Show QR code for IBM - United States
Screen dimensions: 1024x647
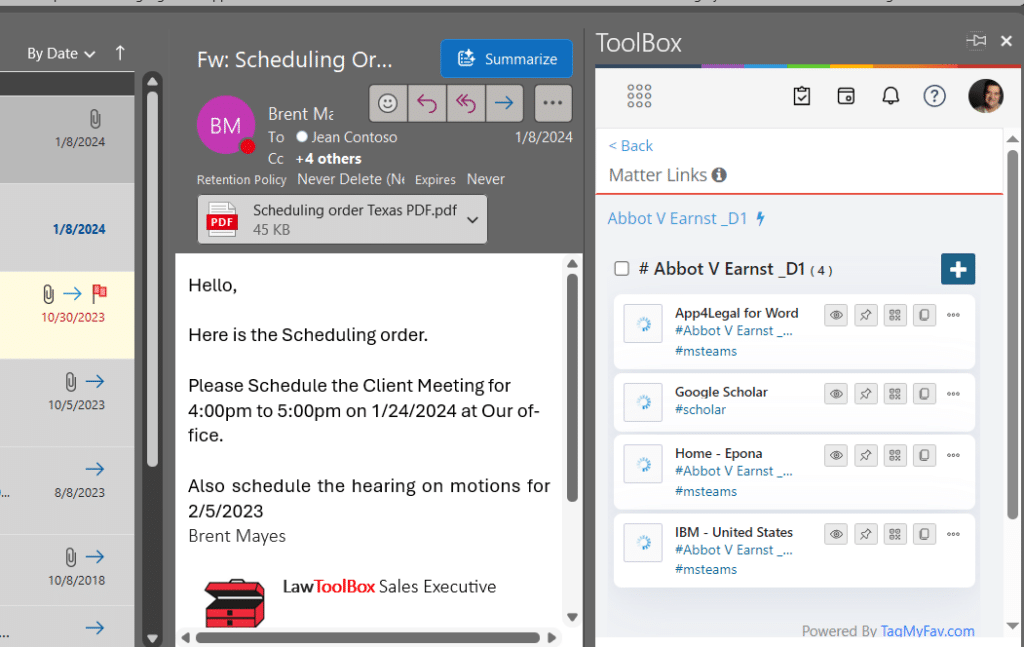point(895,535)
